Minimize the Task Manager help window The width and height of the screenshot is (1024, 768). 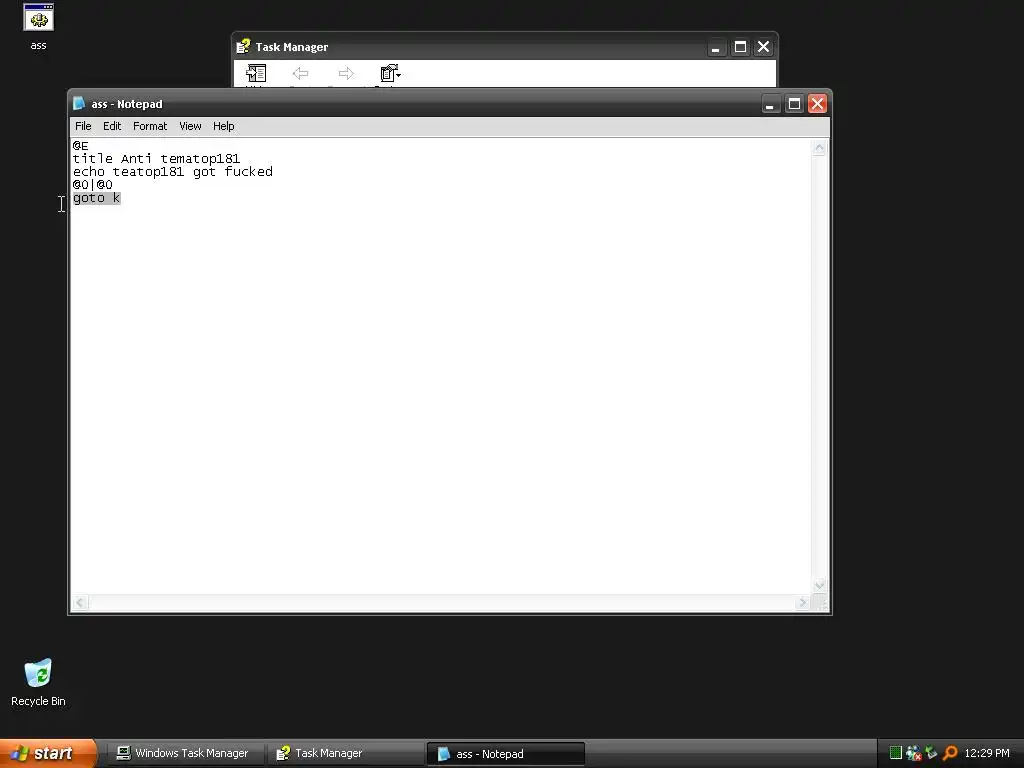[716, 47]
